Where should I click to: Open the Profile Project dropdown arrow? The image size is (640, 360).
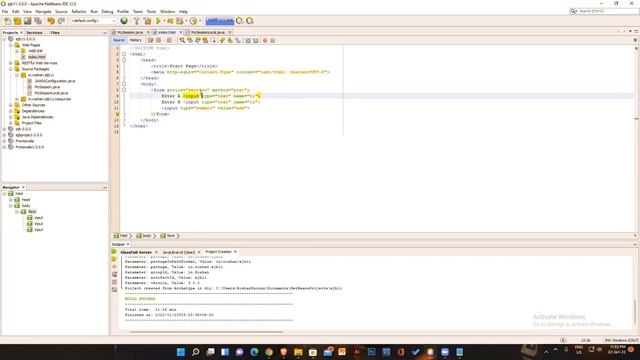click(x=186, y=21)
